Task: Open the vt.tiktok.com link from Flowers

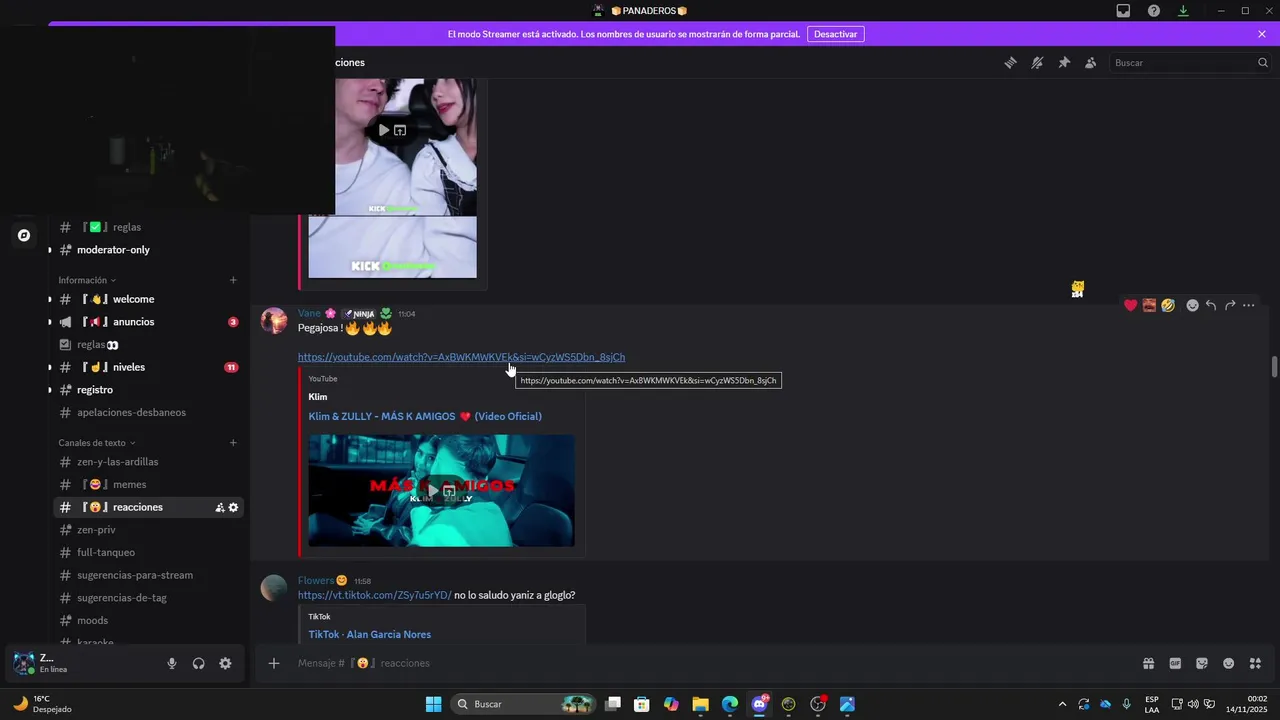Action: click(374, 595)
